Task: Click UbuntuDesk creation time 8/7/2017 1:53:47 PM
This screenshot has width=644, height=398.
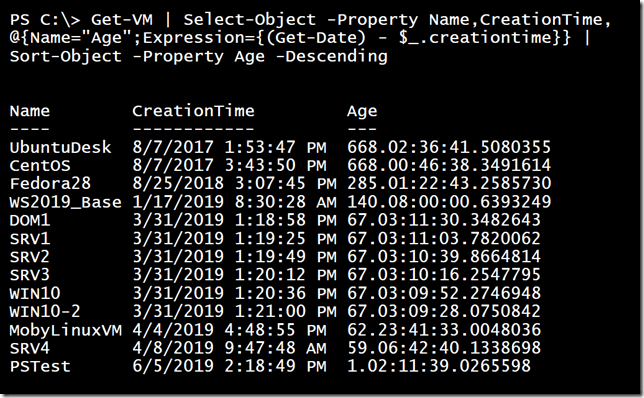Action: point(229,147)
